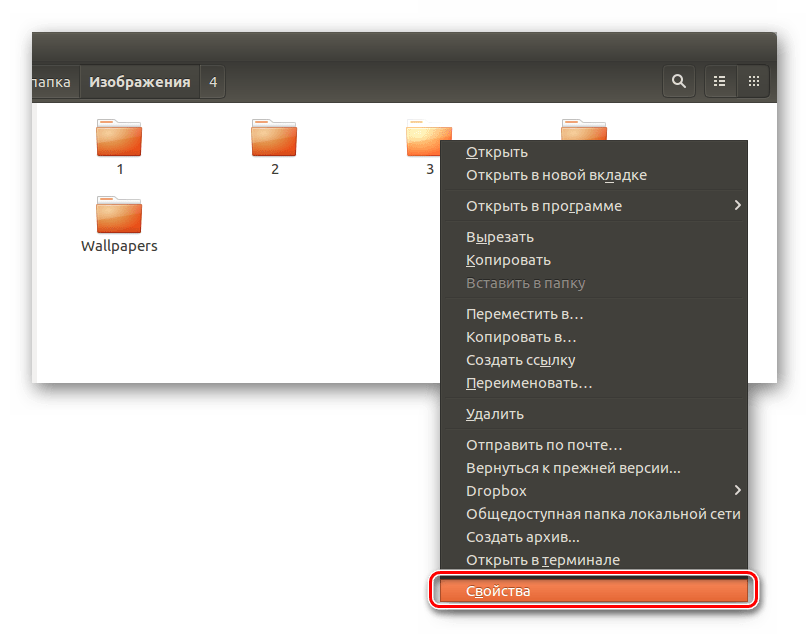This screenshot has height=634, width=809.
Task: Select Открыть в новой вкладке
Action: tap(556, 175)
